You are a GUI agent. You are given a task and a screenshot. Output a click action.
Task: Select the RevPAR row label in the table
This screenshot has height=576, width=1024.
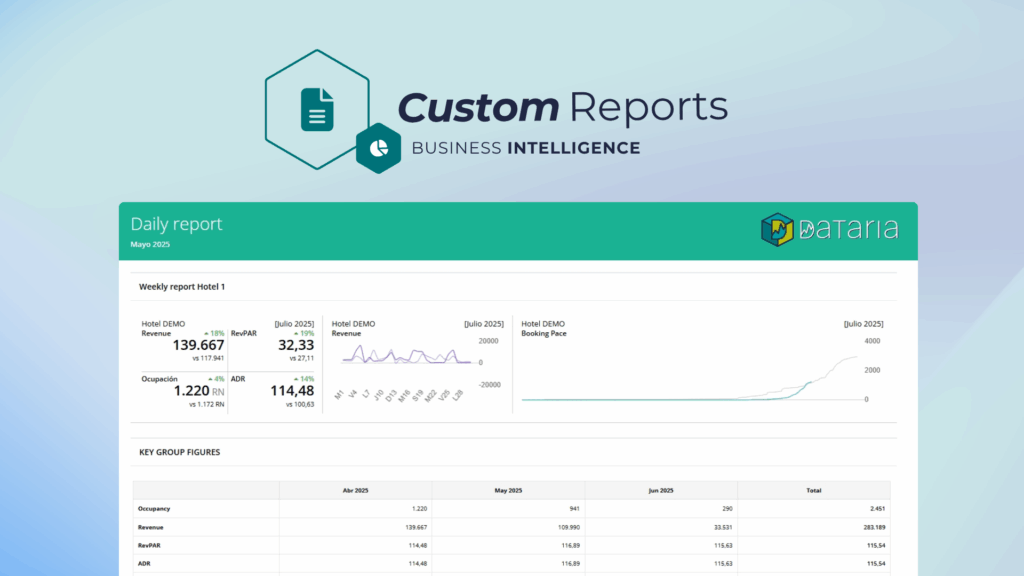point(149,545)
